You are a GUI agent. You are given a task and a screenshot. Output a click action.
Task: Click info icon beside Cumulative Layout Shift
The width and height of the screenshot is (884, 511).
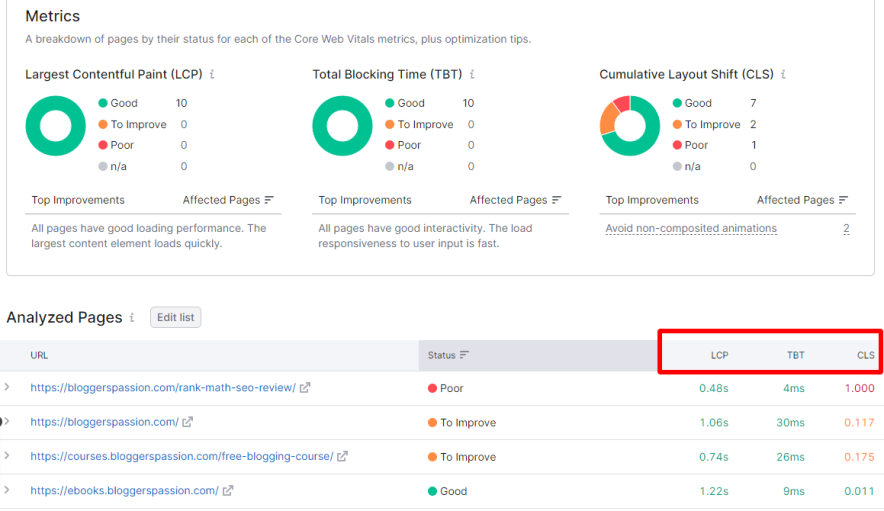pos(783,75)
